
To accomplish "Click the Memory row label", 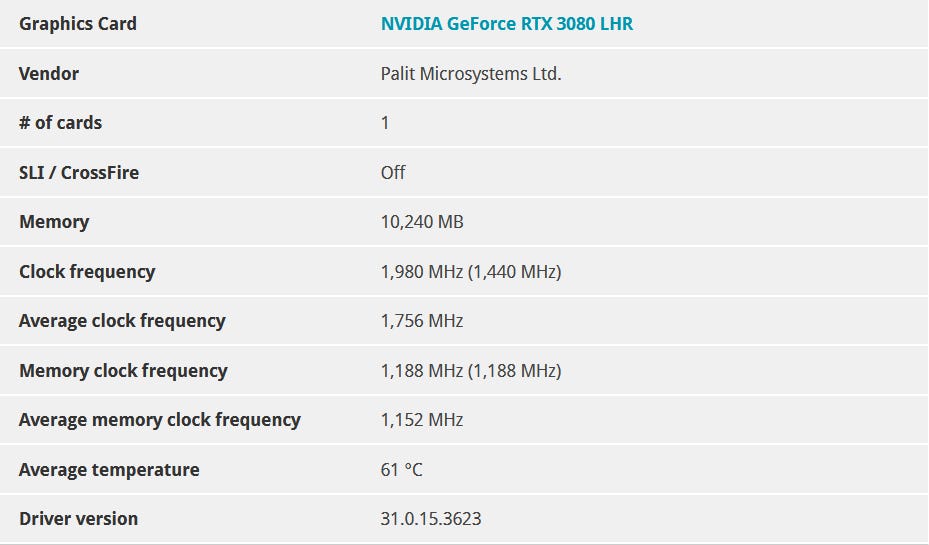I will tap(54, 222).
